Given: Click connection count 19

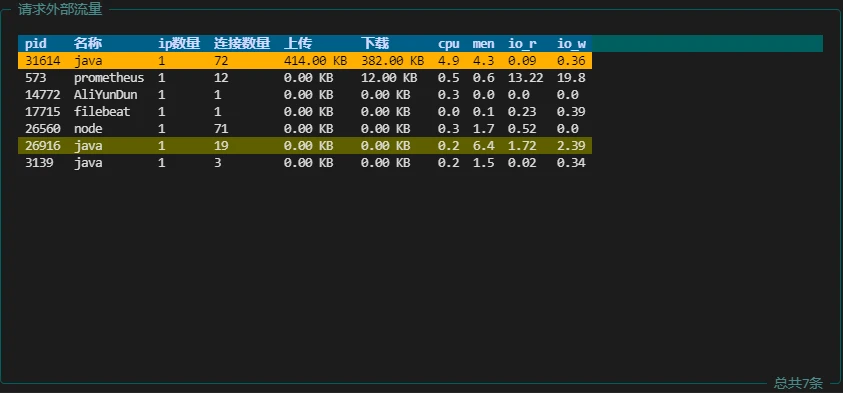Looking at the screenshot, I should (x=221, y=146).
